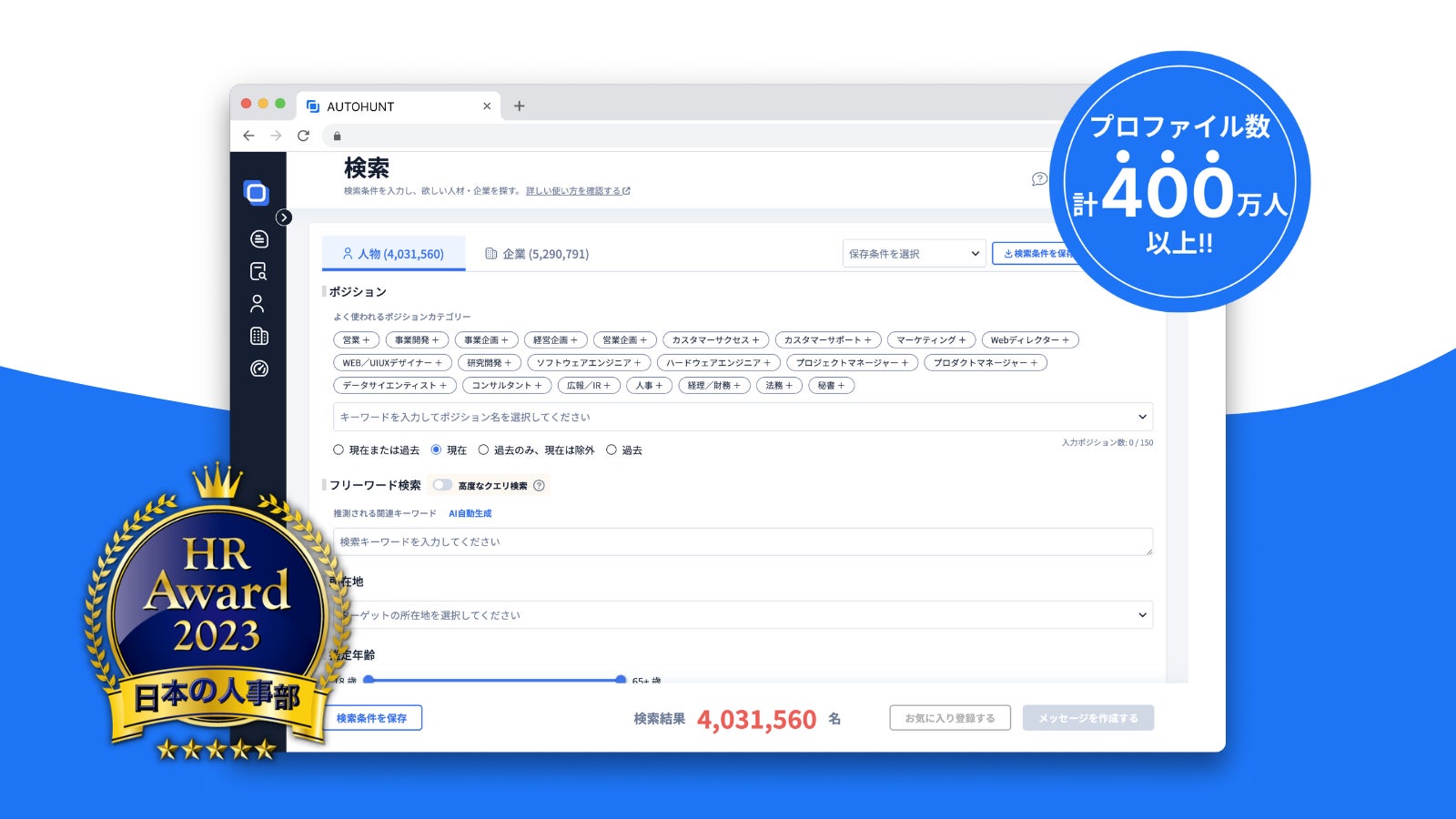Image resolution: width=1456 pixels, height=819 pixels.
Task: Click the browser forward arrow
Action: [x=276, y=136]
